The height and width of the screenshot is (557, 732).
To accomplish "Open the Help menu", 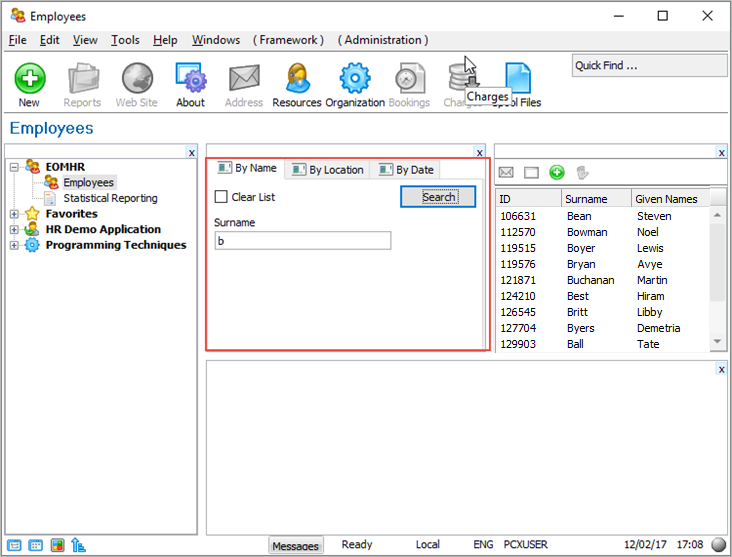I will pos(165,40).
